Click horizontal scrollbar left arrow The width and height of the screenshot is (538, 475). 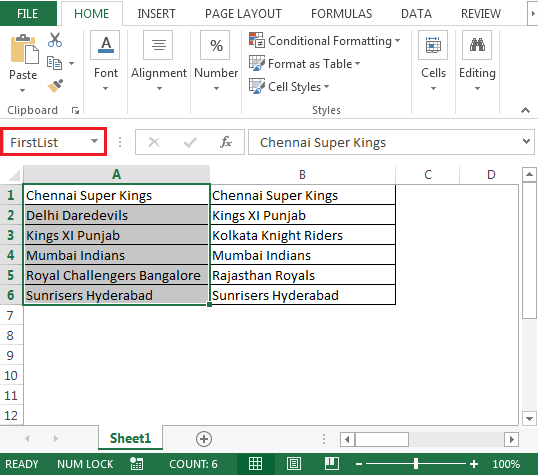(x=347, y=439)
